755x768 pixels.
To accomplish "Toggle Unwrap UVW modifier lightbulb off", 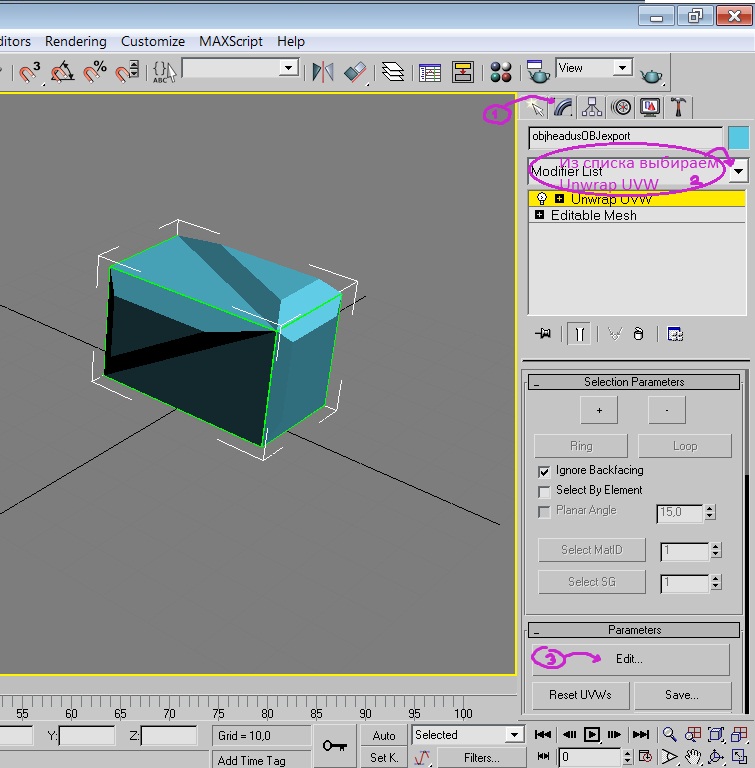I will point(541,199).
